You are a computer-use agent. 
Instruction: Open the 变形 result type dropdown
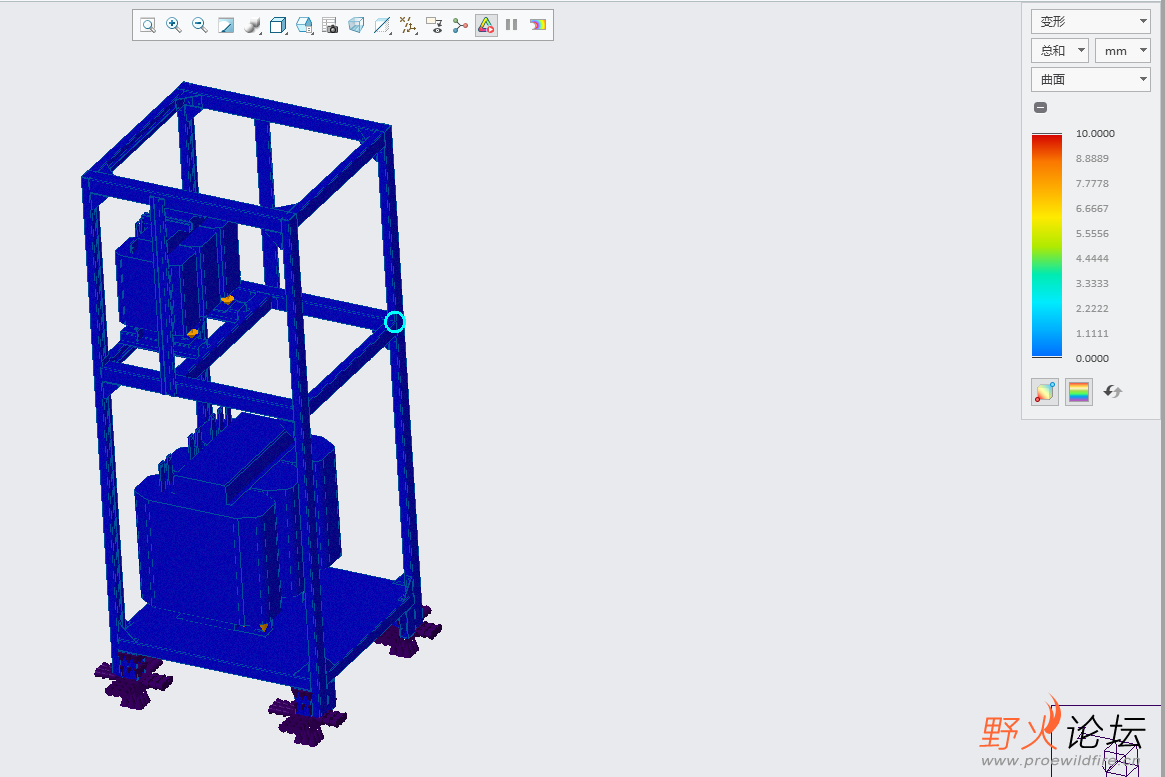1091,22
